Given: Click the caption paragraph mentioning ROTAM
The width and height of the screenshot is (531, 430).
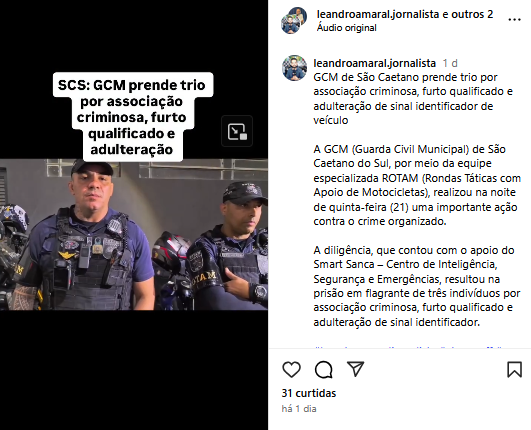Looking at the screenshot, I should 417,185.
